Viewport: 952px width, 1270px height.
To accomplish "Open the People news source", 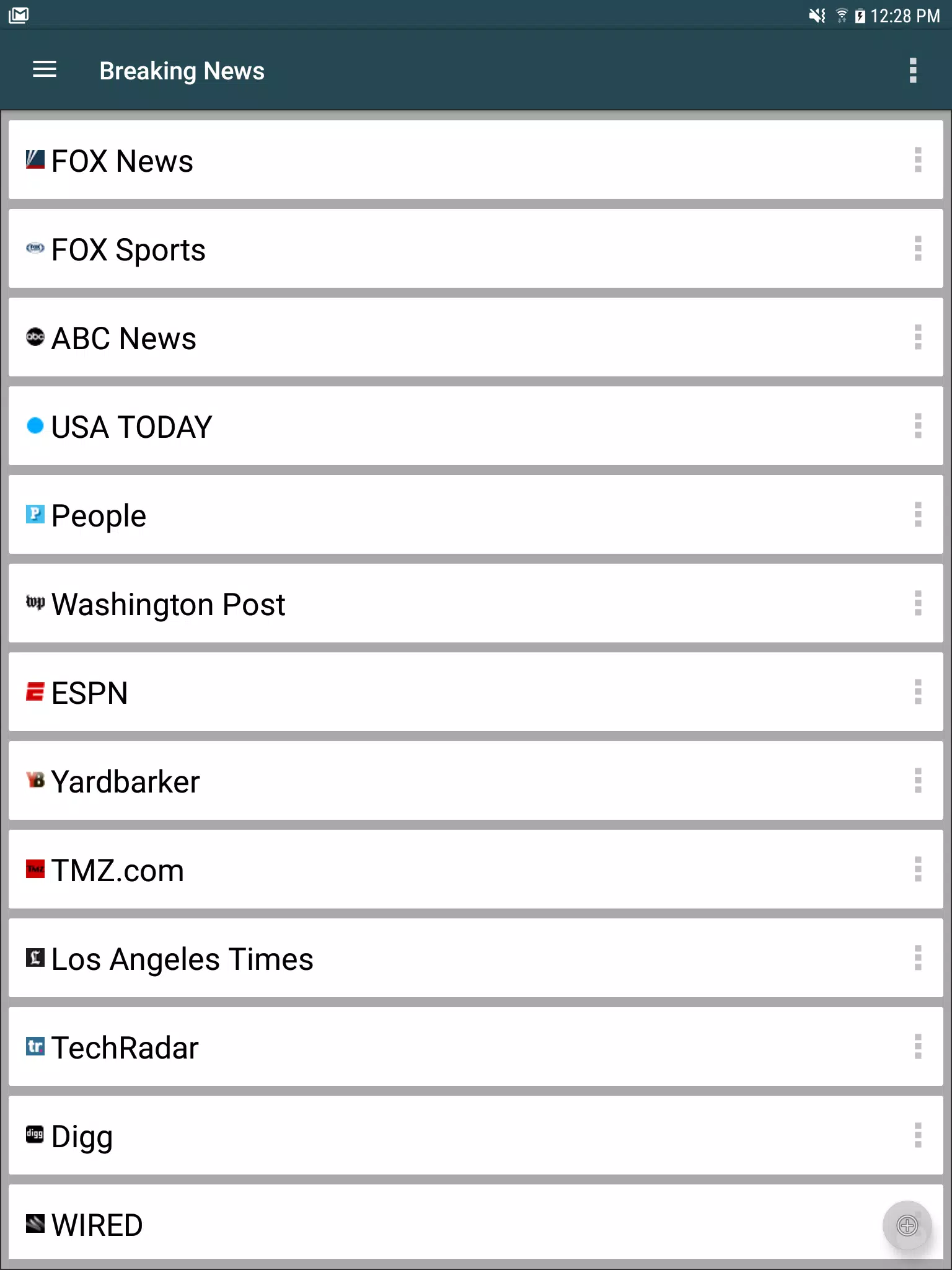I will click(99, 516).
